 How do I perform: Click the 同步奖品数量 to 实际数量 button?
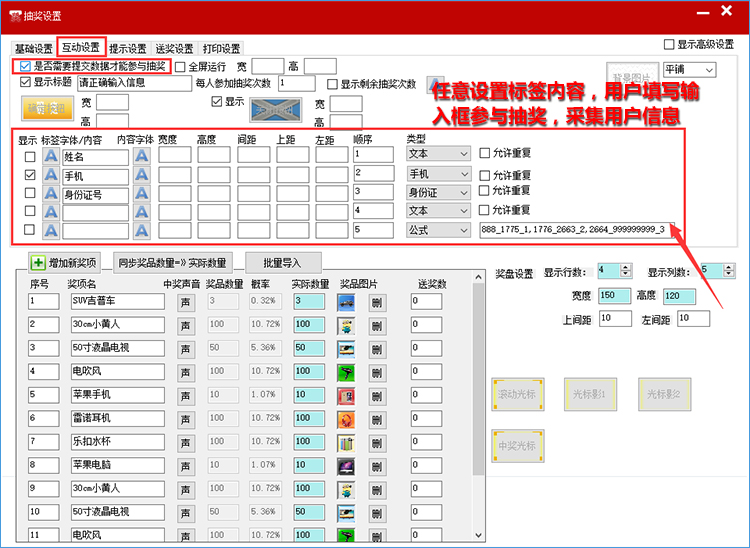tap(171, 263)
